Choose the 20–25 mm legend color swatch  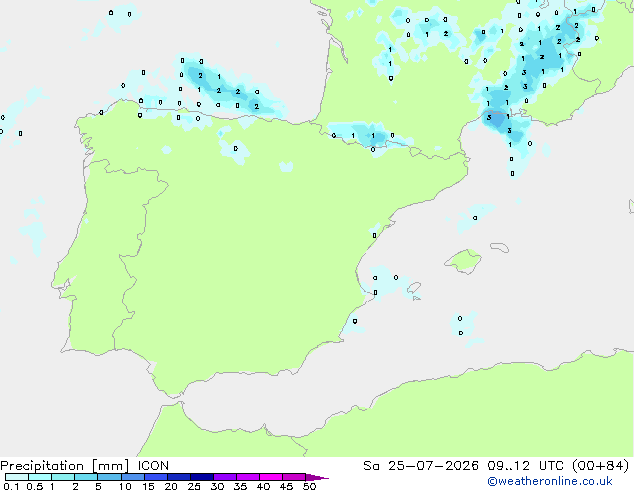tap(178, 477)
